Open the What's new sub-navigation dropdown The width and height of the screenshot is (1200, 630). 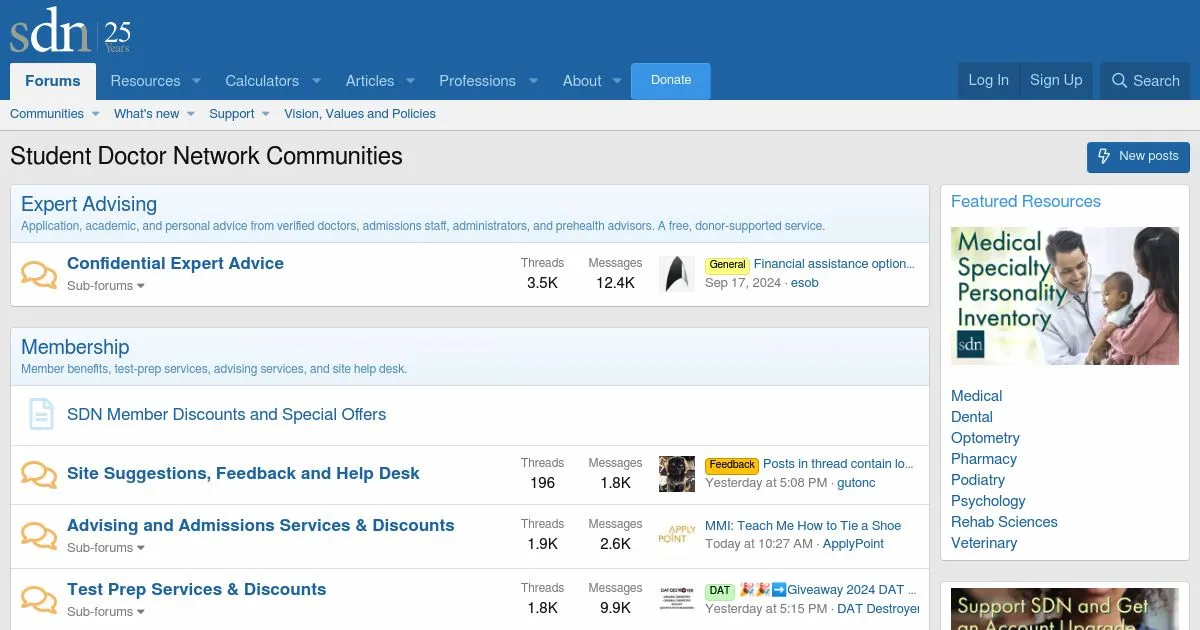coord(191,114)
